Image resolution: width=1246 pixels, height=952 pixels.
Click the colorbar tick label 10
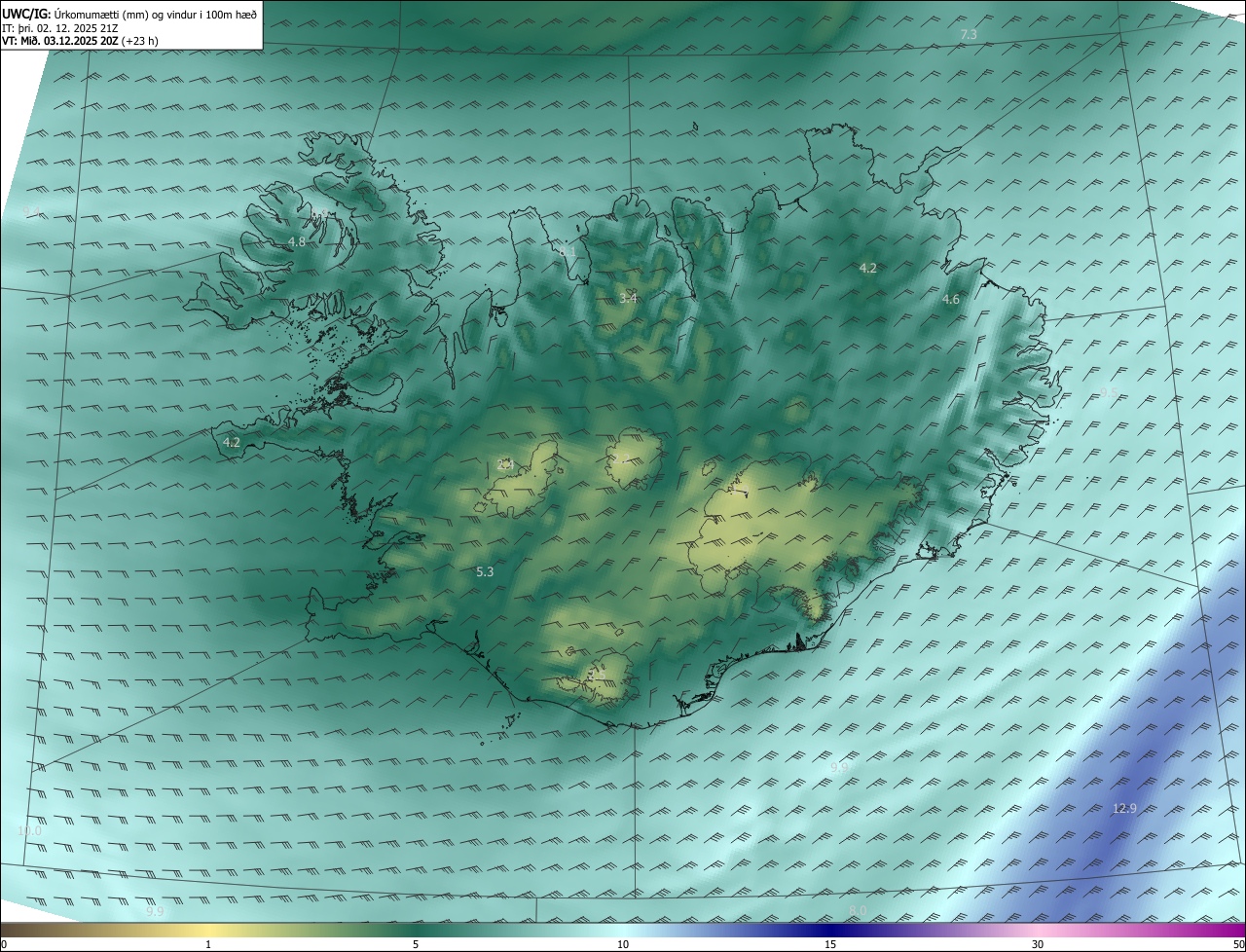pos(623,944)
